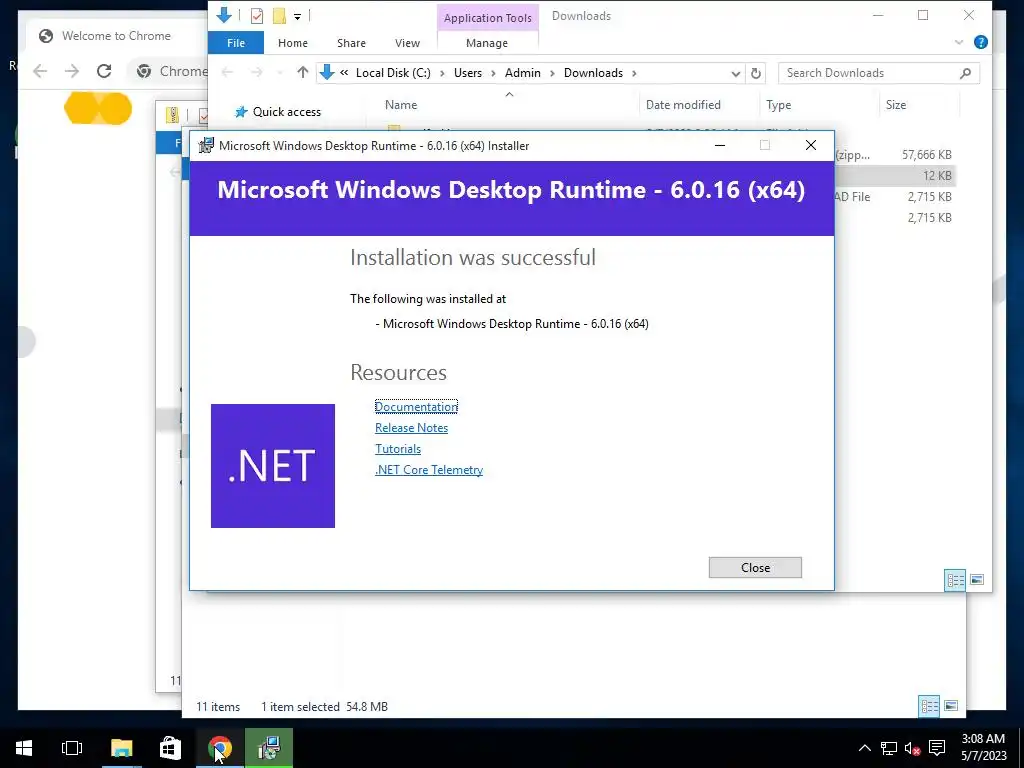Open the File menu in Downloads Explorer

tap(236, 43)
